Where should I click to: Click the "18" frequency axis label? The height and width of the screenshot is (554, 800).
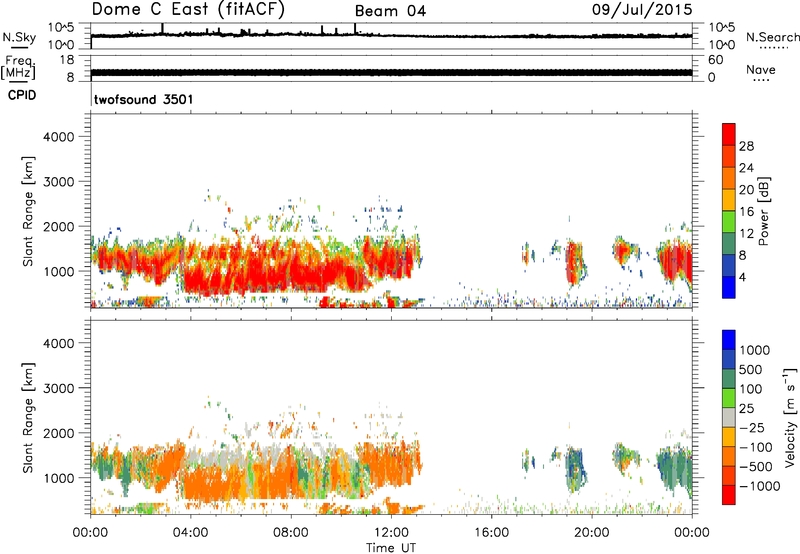67,60
